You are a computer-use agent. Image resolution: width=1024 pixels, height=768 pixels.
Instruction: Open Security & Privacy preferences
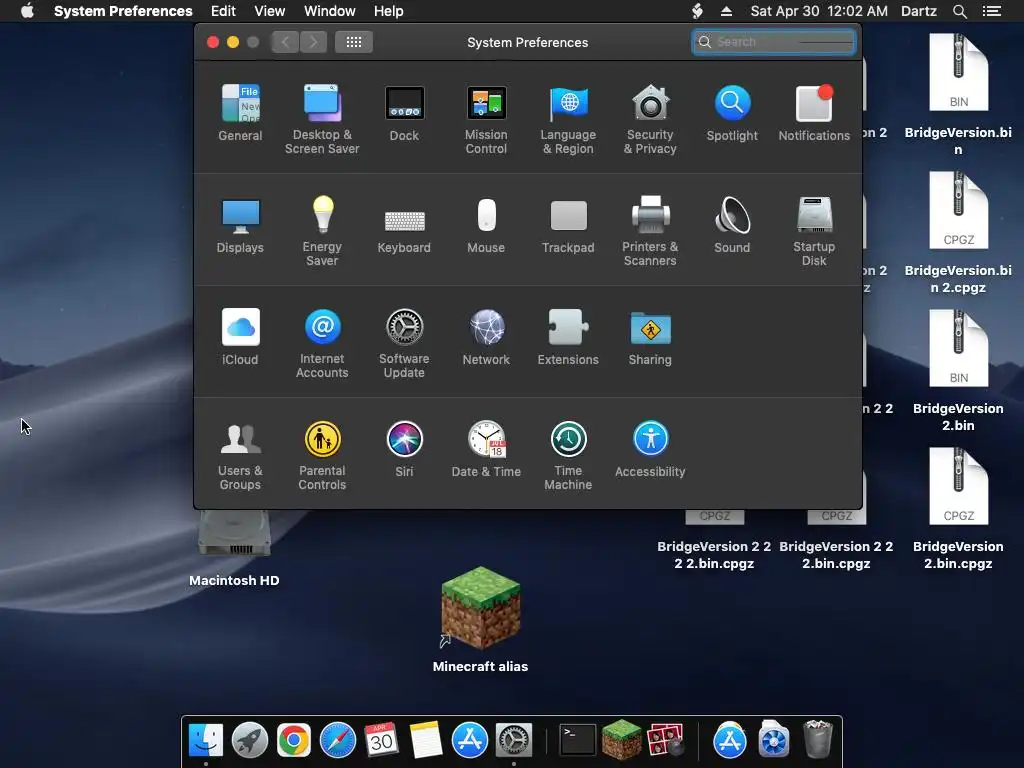click(650, 119)
